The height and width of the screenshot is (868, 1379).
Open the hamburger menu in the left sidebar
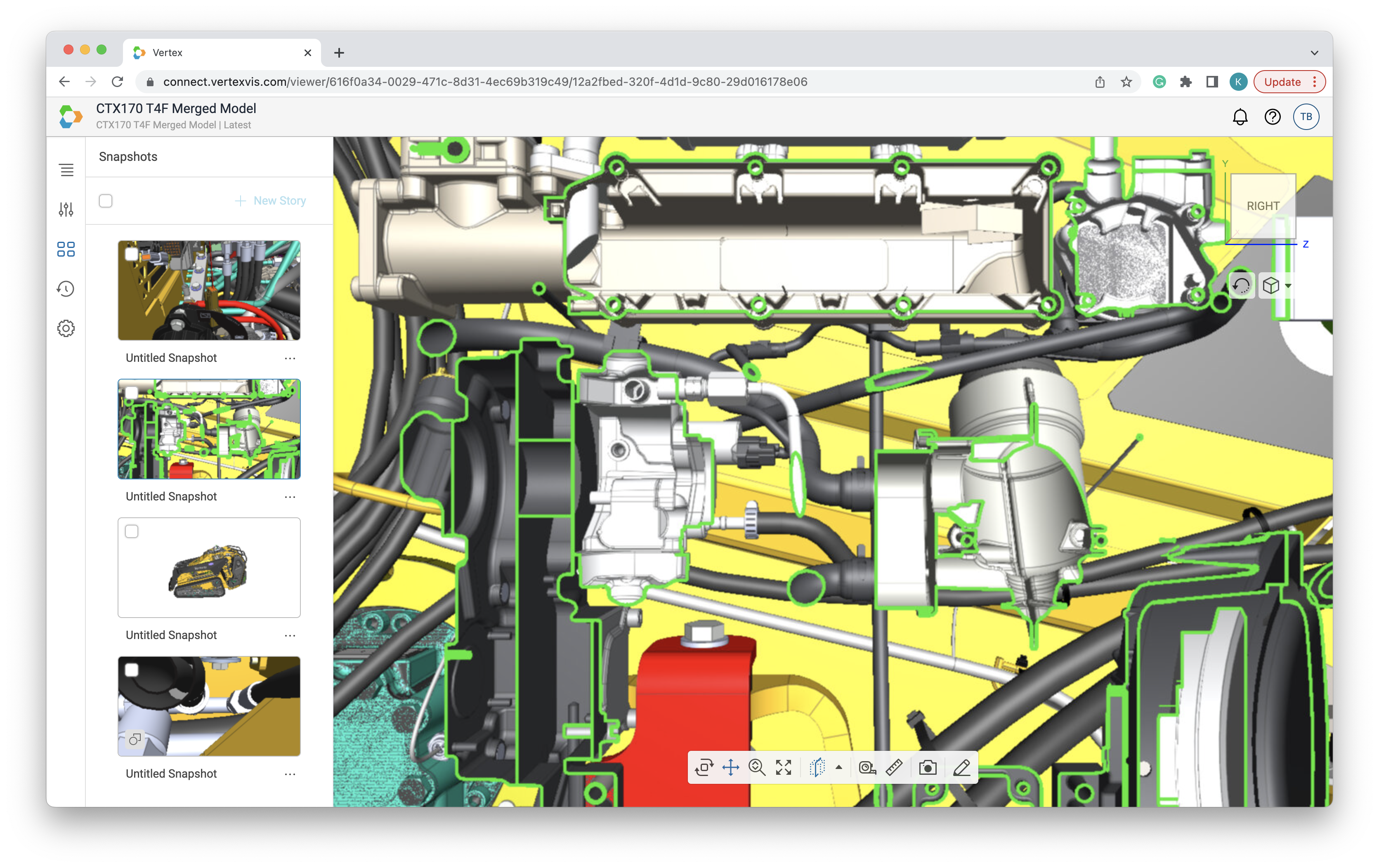tap(66, 170)
